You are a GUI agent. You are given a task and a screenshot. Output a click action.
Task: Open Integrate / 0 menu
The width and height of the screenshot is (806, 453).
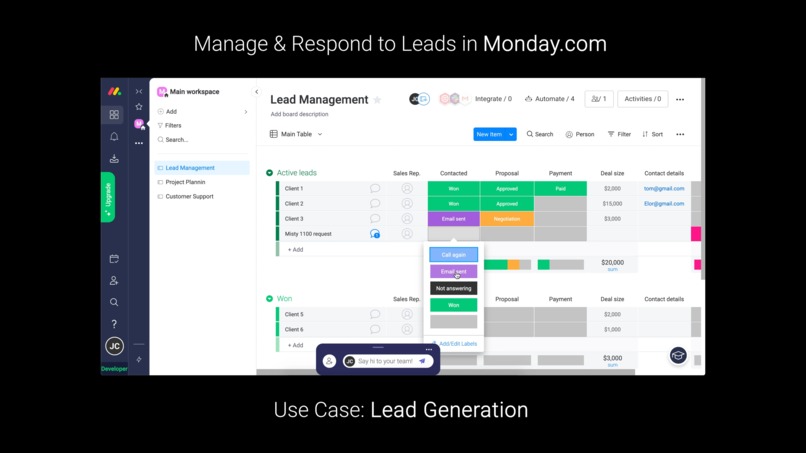493,99
